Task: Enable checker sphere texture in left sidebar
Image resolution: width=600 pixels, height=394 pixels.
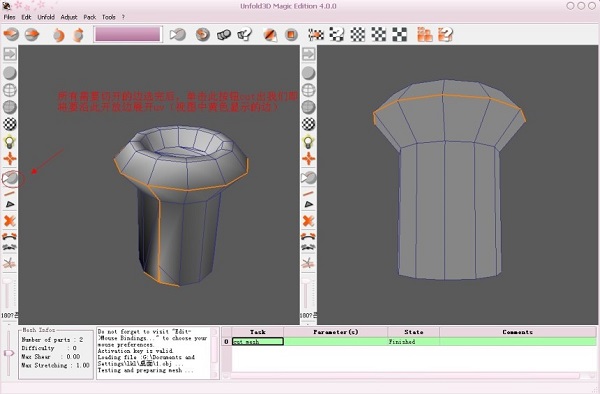Action: (10, 124)
